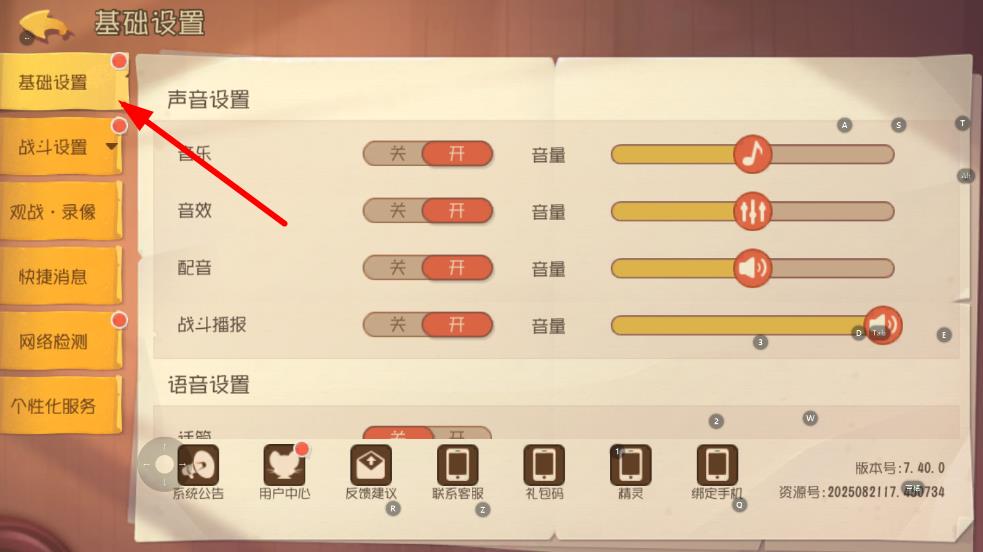Toggle the 音乐 music on/off switch
This screenshot has width=983, height=552.
click(x=428, y=154)
